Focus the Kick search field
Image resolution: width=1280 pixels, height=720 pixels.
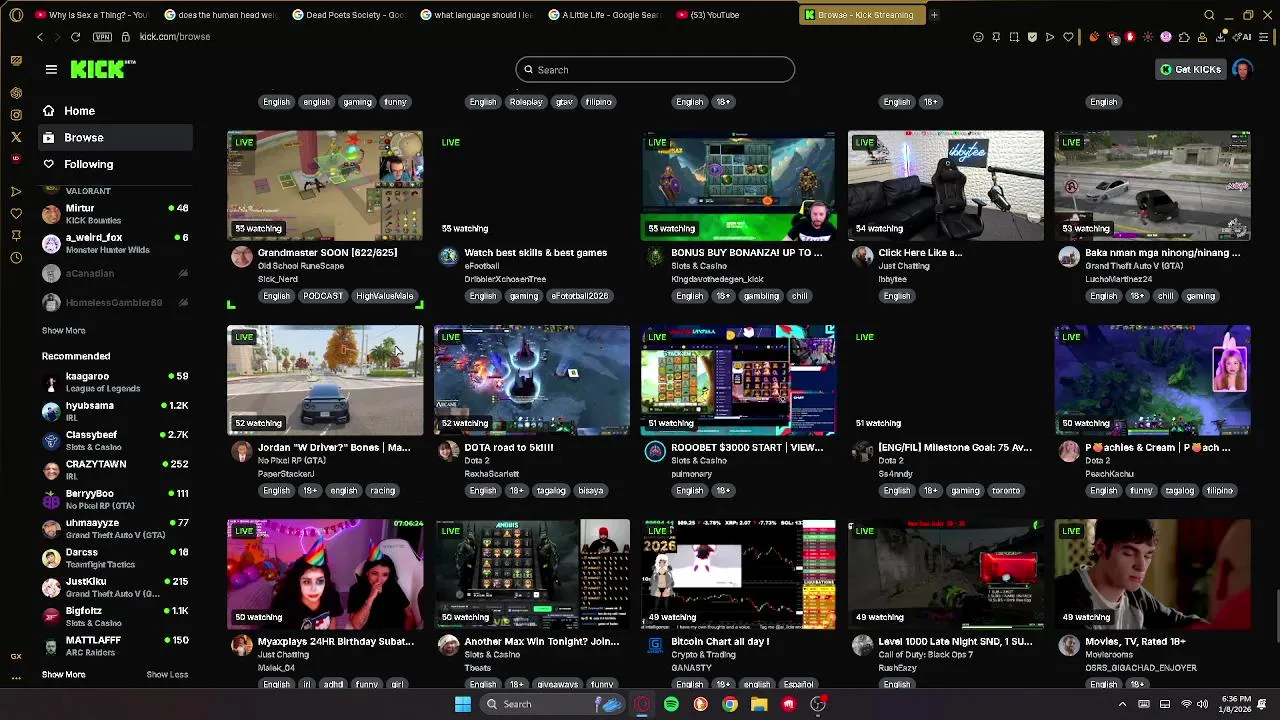pos(655,70)
